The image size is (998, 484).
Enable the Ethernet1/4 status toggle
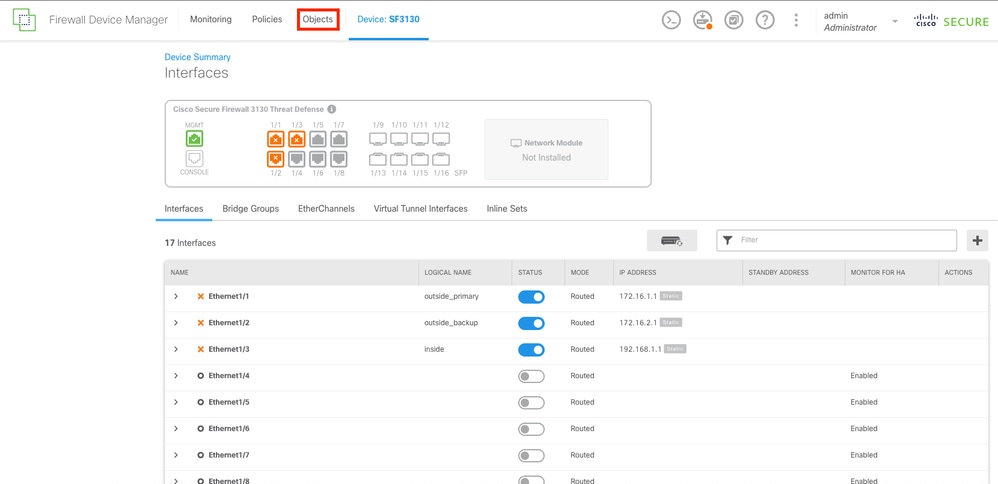click(531, 376)
